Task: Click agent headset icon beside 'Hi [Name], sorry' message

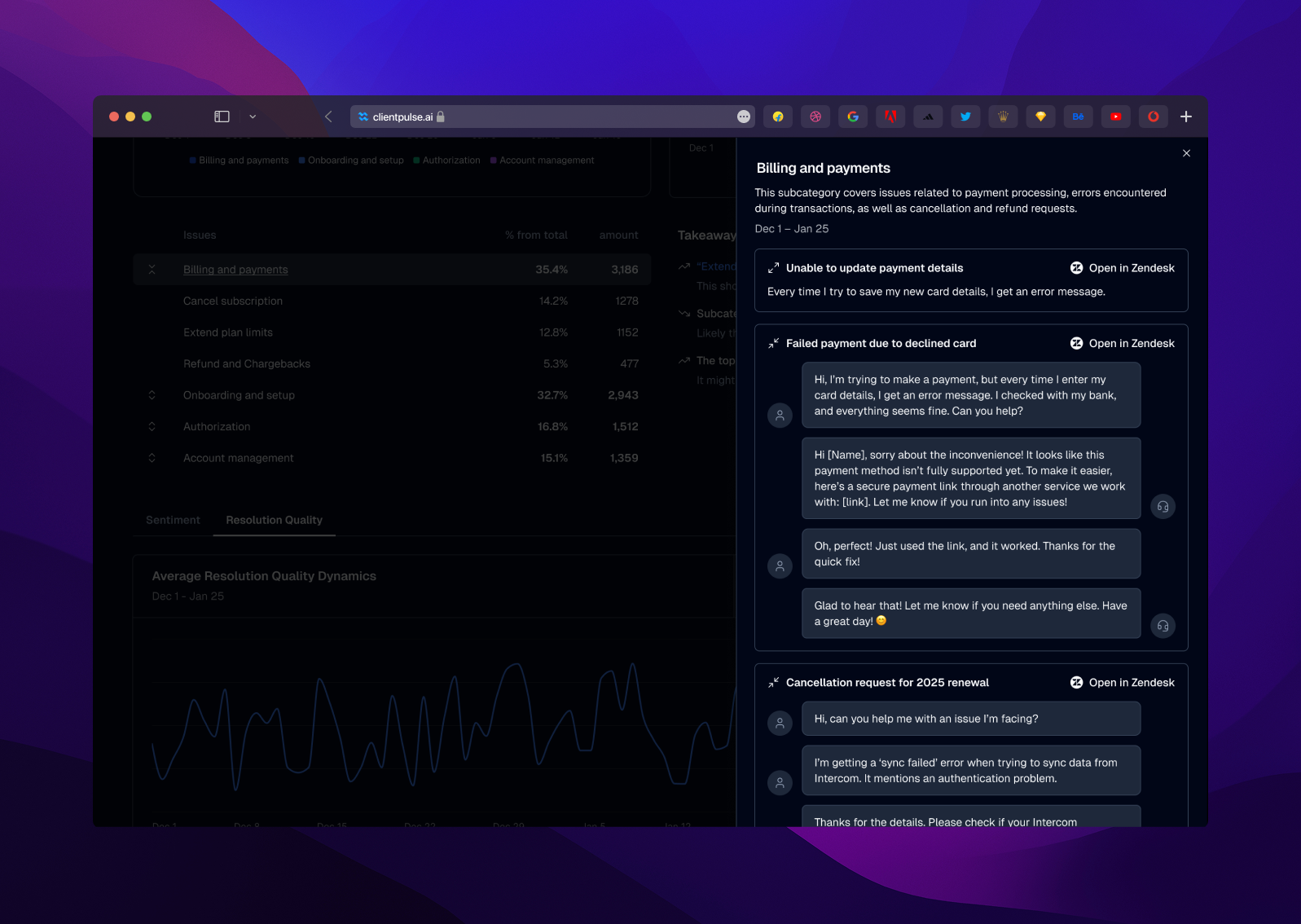Action: (x=1163, y=507)
